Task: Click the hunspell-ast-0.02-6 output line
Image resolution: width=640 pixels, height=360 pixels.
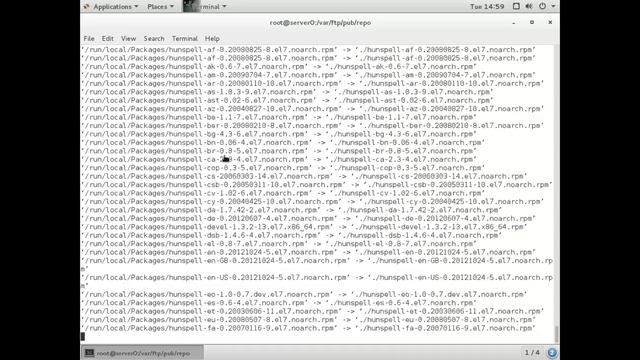Action: (287, 100)
